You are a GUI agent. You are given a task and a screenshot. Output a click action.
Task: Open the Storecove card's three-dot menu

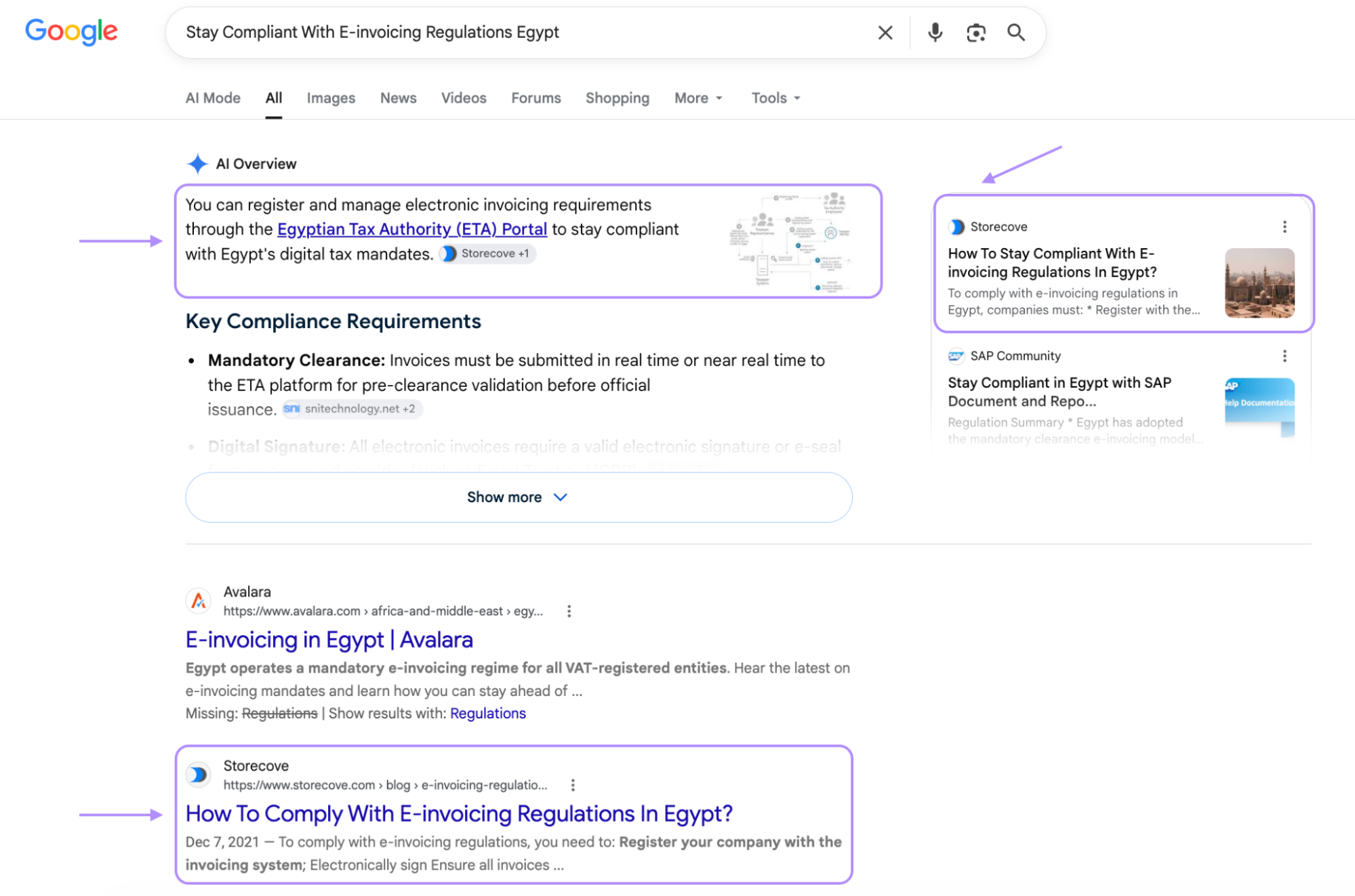pyautogui.click(x=1284, y=227)
